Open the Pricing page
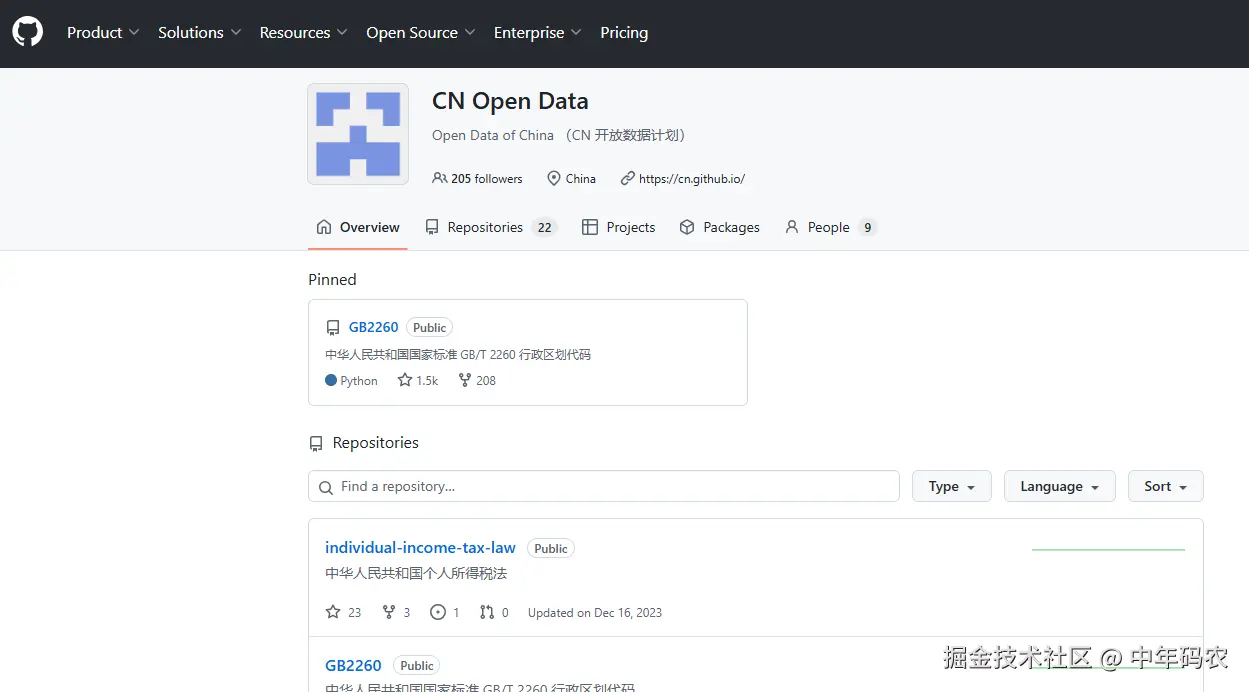Viewport: 1249px width, 692px height. pos(624,32)
